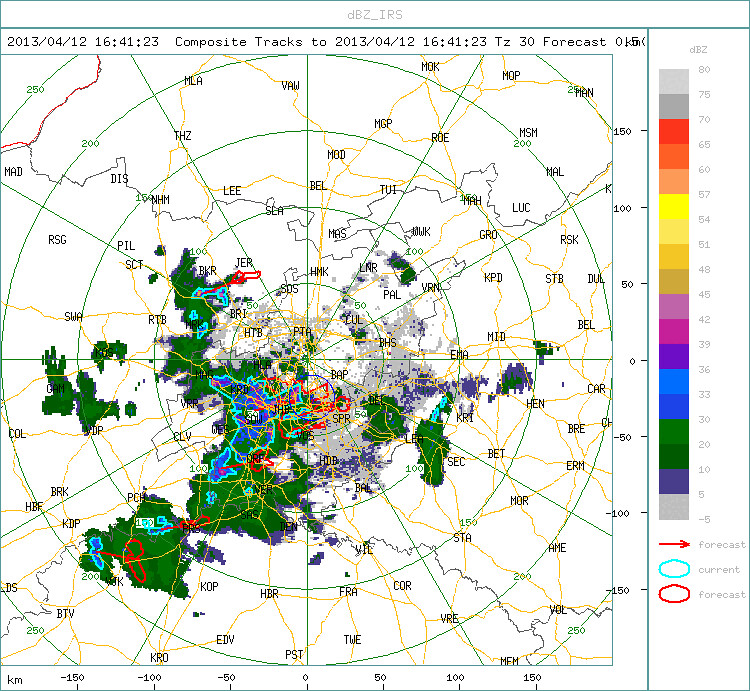The height and width of the screenshot is (691, 750).
Task: Click the RSG station label
Action: (x=57, y=240)
